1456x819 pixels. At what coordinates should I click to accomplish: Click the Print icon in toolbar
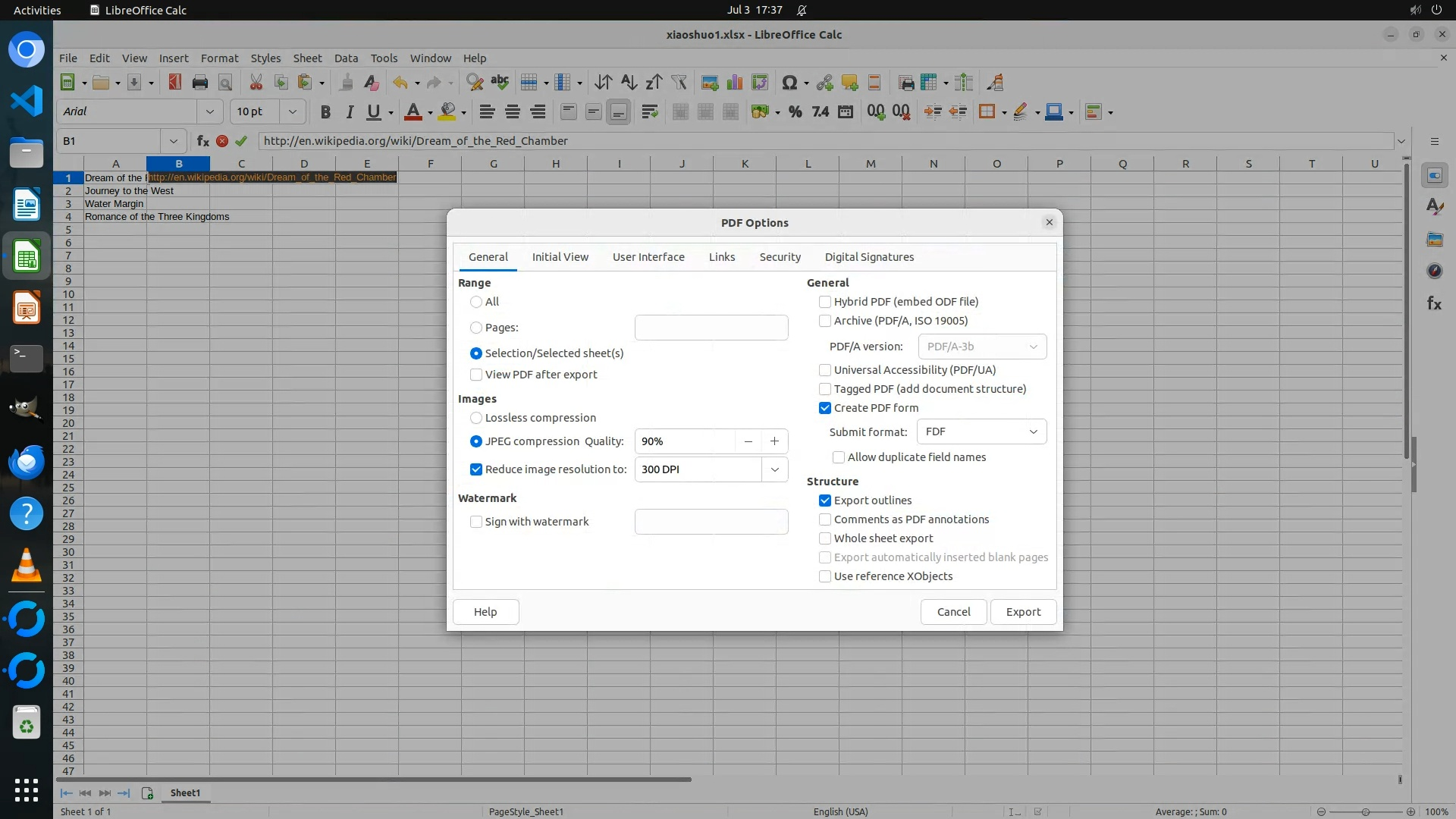200,83
